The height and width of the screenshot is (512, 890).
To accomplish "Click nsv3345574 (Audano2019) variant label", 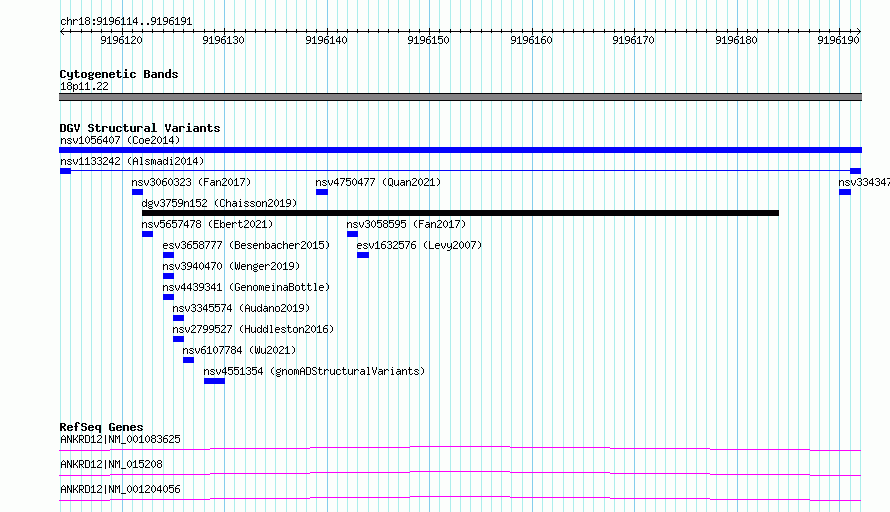I will (241, 308).
